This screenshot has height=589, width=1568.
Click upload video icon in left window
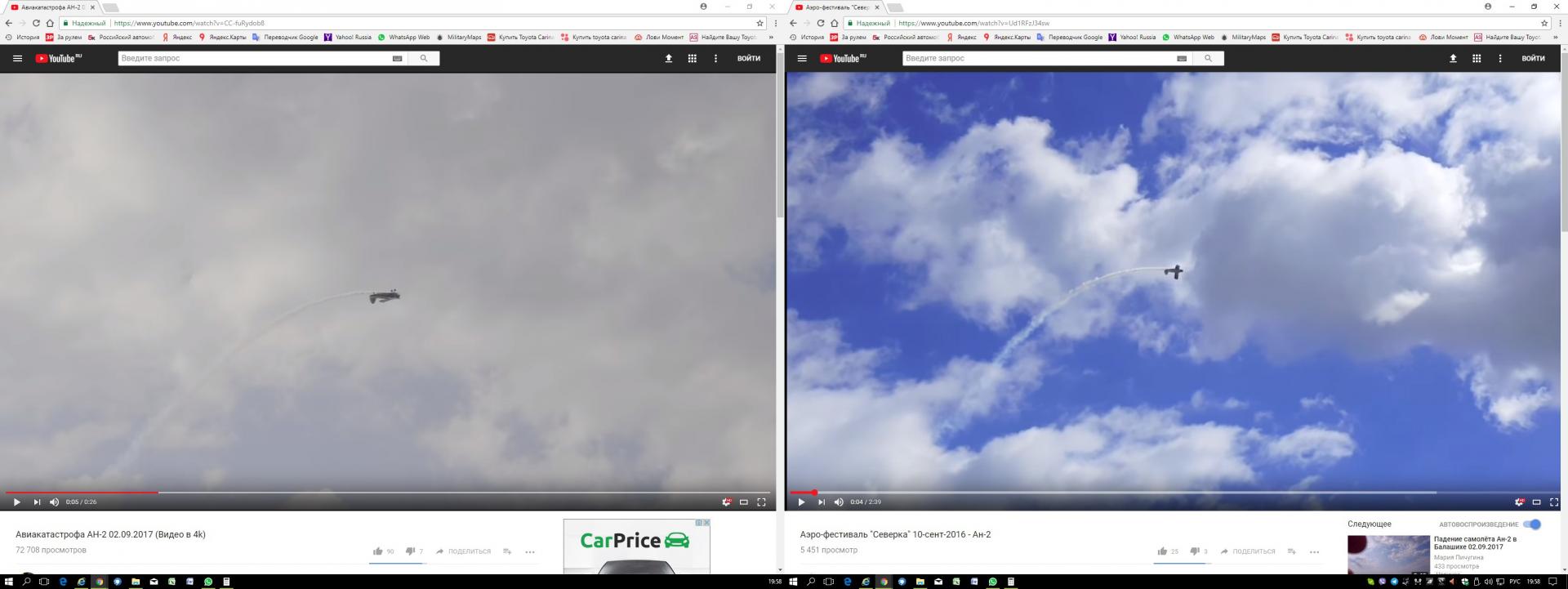coord(669,59)
